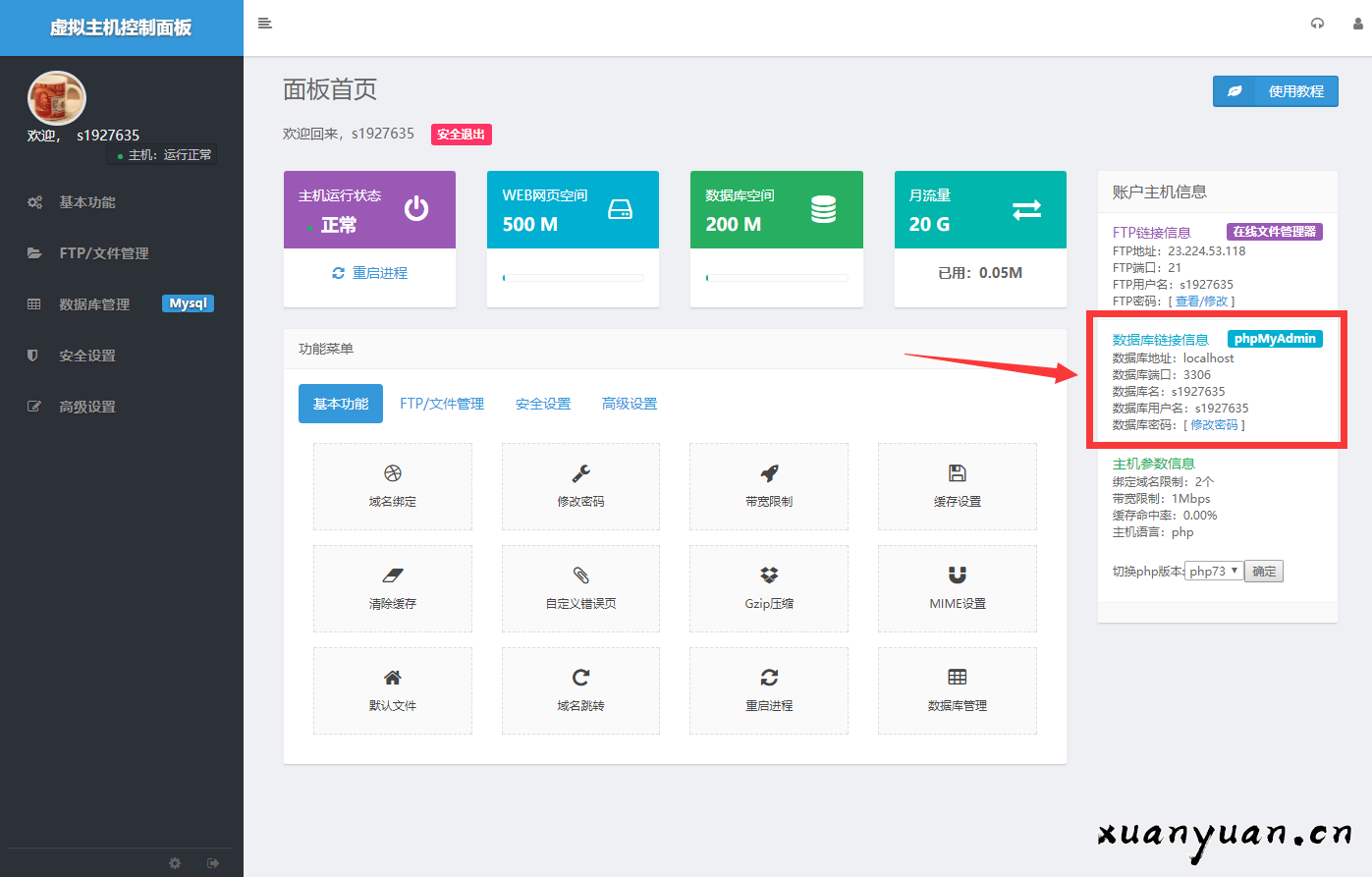
Task: Click FTP地址 value 23.224.53.118
Action: pyautogui.click(x=1206, y=251)
